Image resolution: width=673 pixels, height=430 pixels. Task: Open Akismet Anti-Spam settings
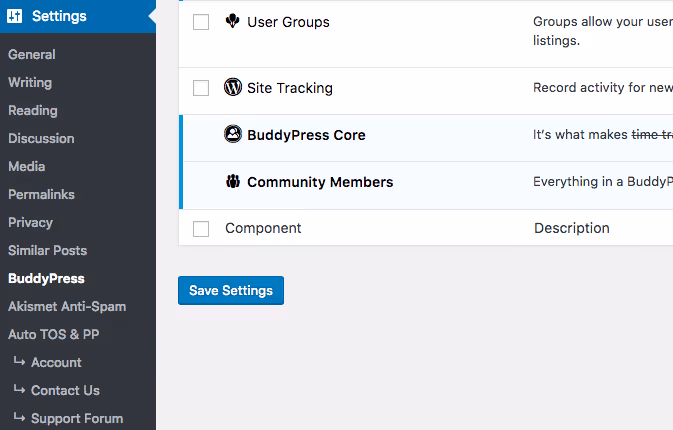[x=67, y=306]
